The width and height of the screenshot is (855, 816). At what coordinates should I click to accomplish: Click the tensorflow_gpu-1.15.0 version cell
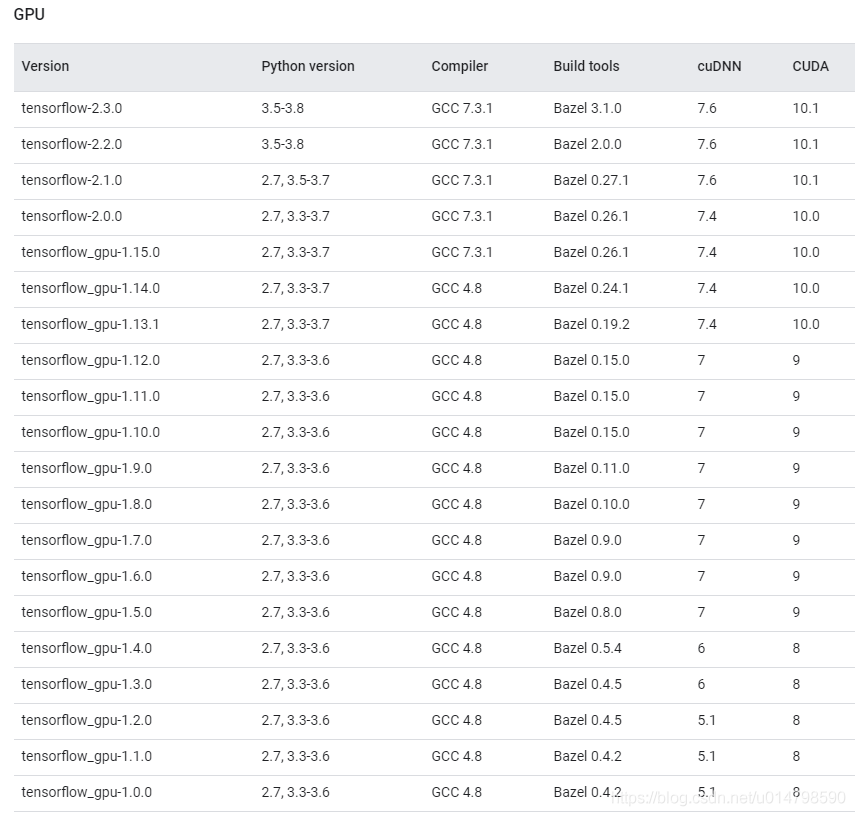coord(91,252)
